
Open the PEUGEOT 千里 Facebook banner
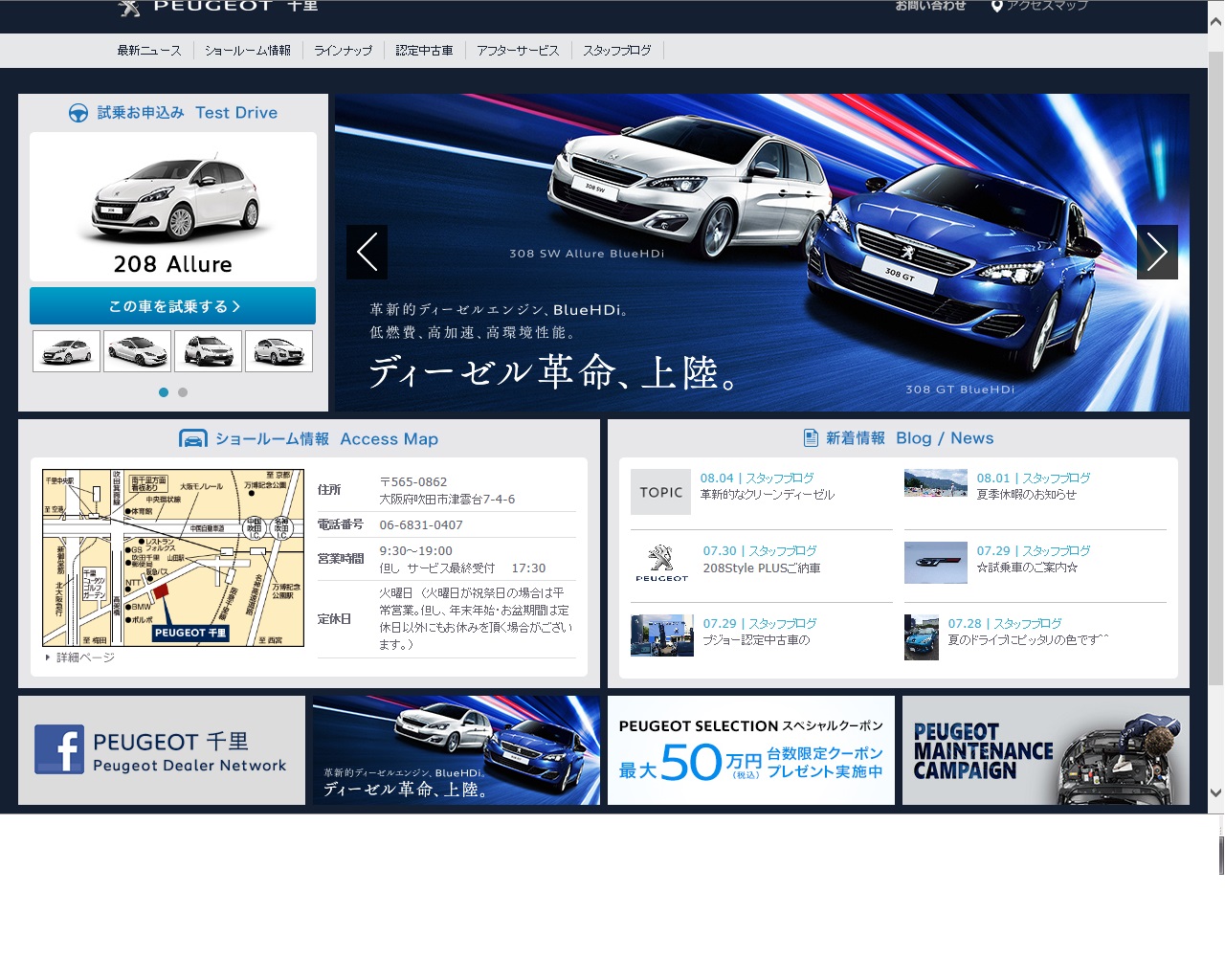click(x=162, y=750)
